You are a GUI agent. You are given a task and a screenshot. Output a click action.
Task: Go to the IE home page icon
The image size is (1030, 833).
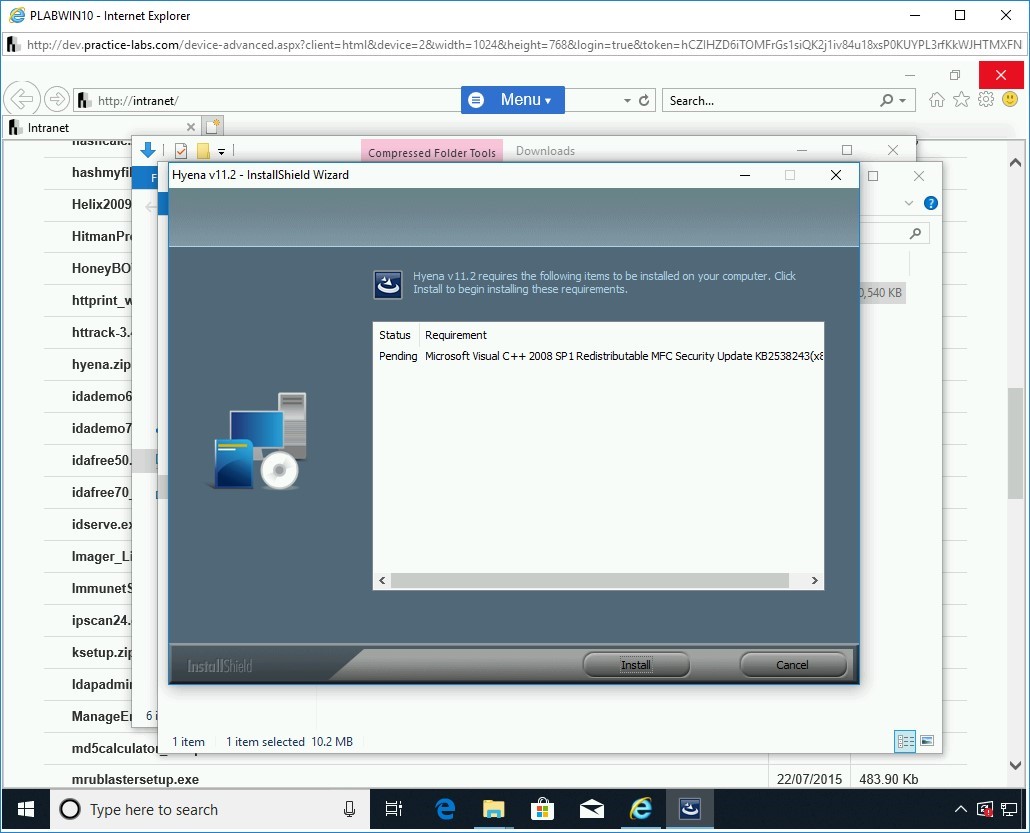[937, 100]
